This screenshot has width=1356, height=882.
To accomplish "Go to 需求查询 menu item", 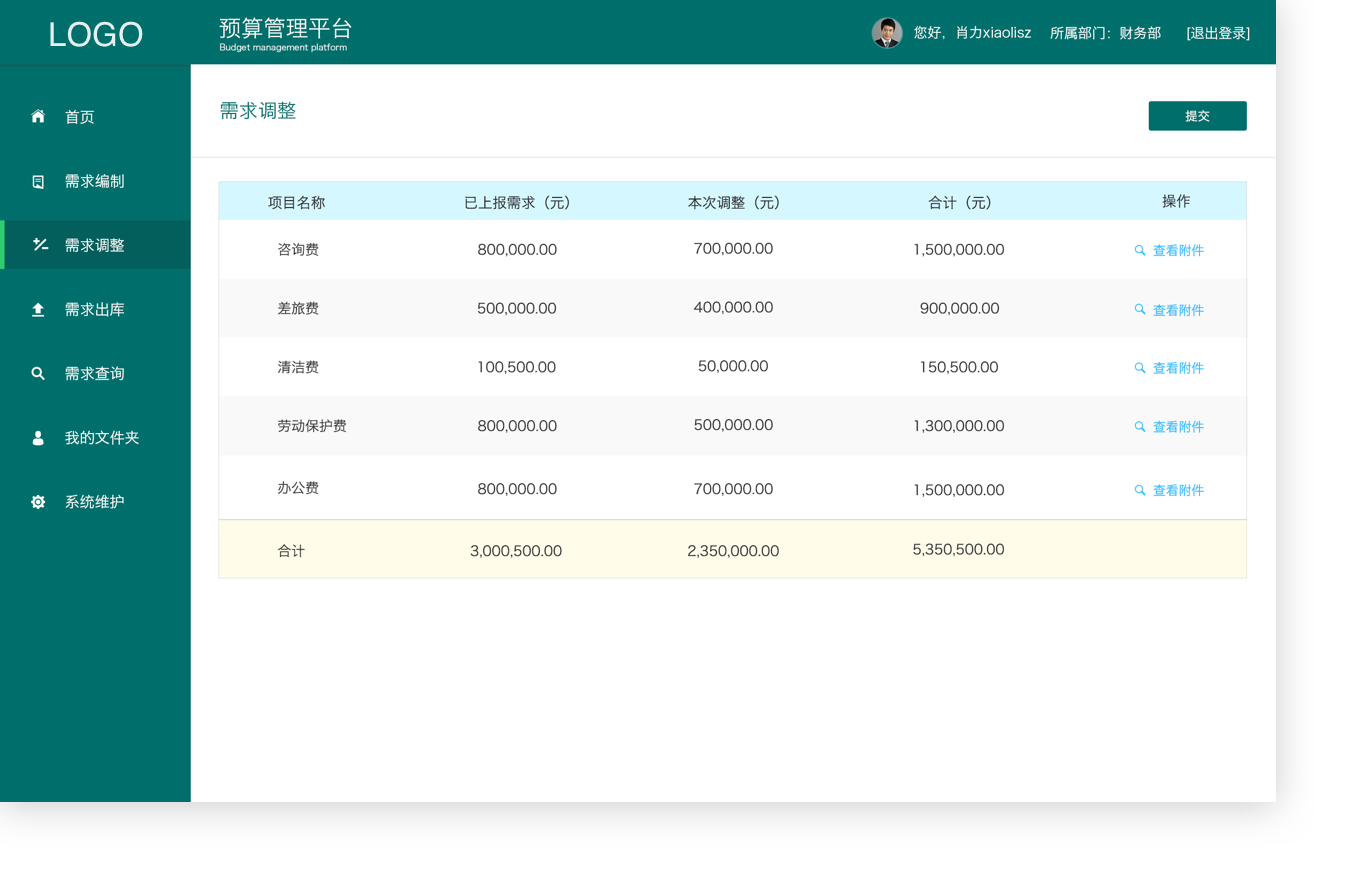I will pyautogui.click(x=95, y=374).
